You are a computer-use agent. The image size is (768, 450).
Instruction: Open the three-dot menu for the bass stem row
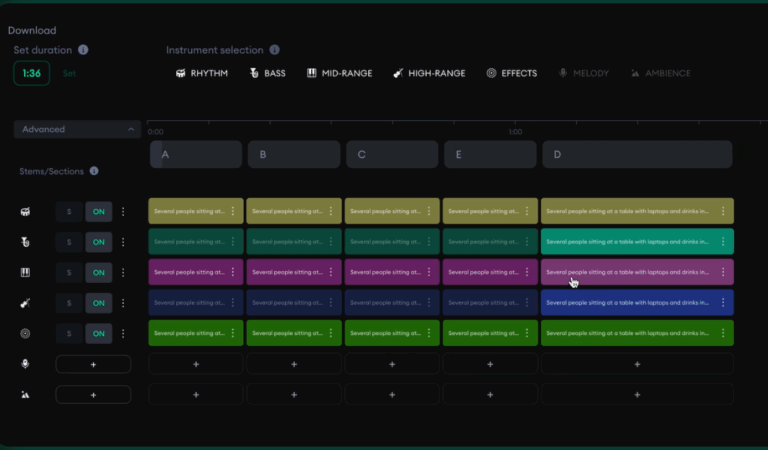click(x=123, y=242)
